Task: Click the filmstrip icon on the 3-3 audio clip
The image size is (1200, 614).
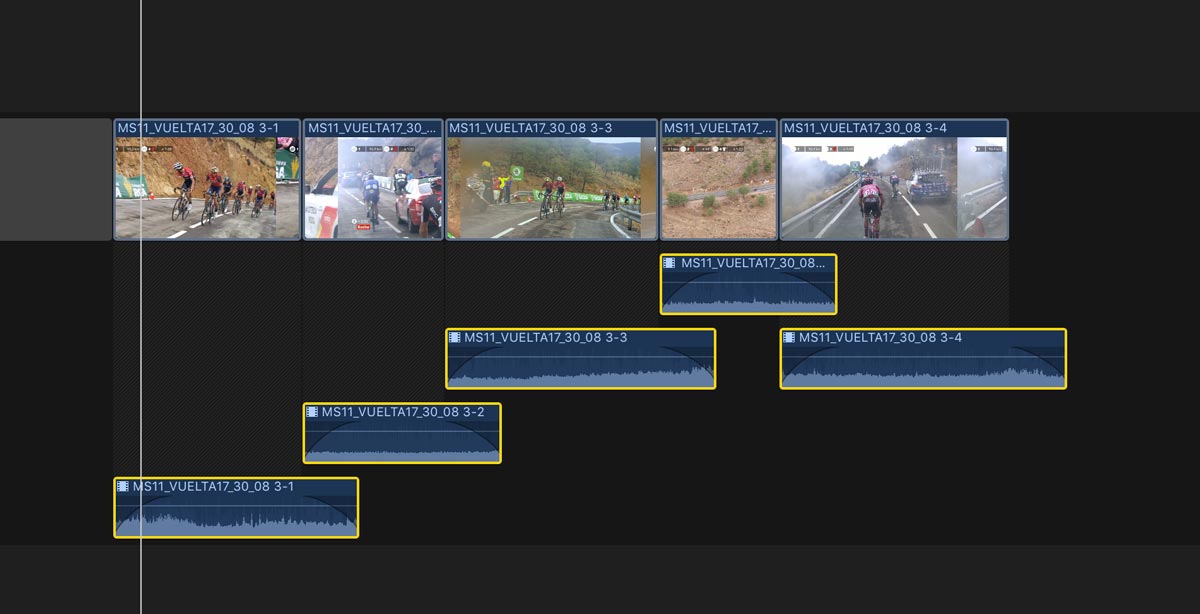Action: coord(455,338)
